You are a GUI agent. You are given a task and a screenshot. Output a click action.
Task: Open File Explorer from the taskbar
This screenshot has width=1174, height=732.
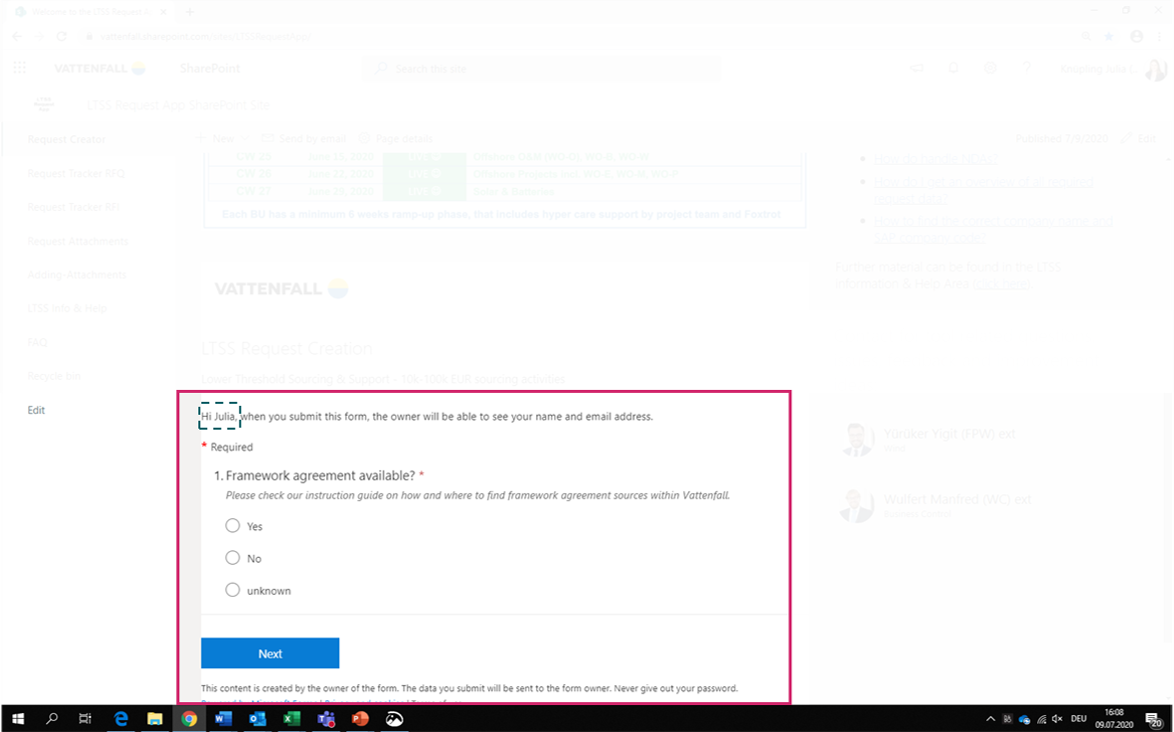point(155,719)
